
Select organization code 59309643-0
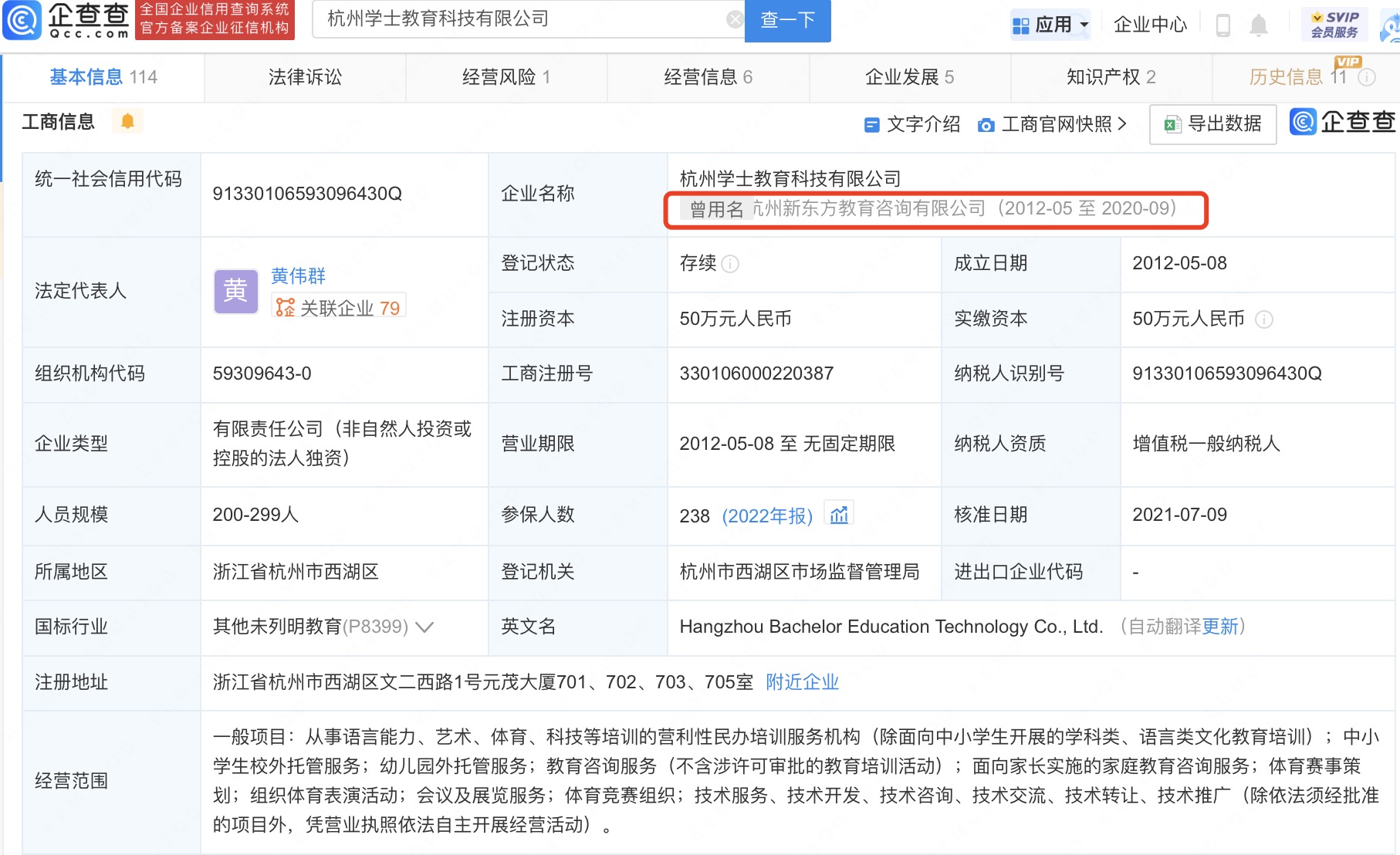pyautogui.click(x=262, y=373)
